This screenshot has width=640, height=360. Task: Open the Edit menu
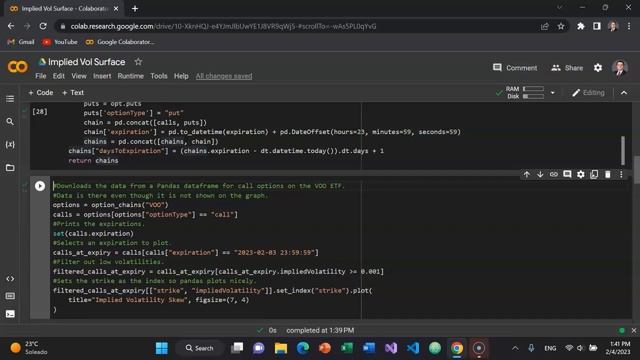[58, 76]
